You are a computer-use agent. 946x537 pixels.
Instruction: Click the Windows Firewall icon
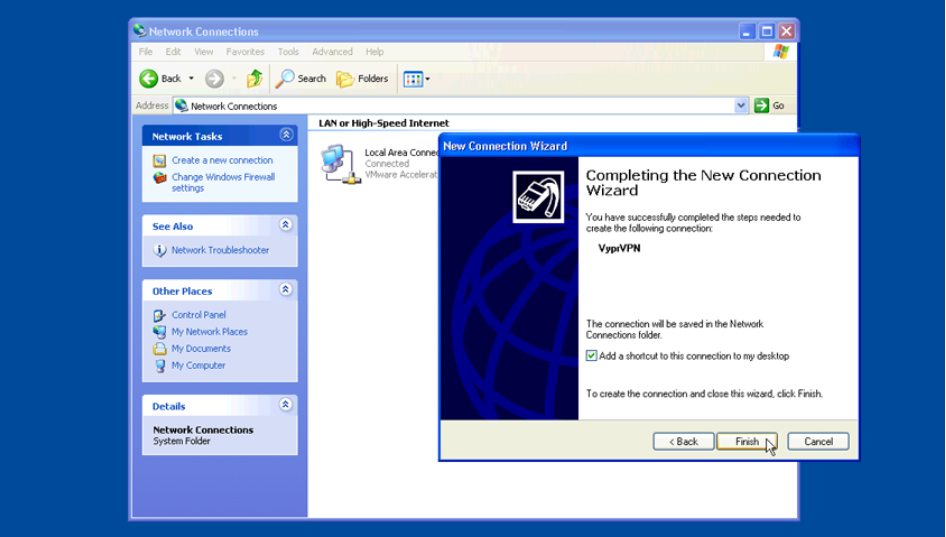159,177
